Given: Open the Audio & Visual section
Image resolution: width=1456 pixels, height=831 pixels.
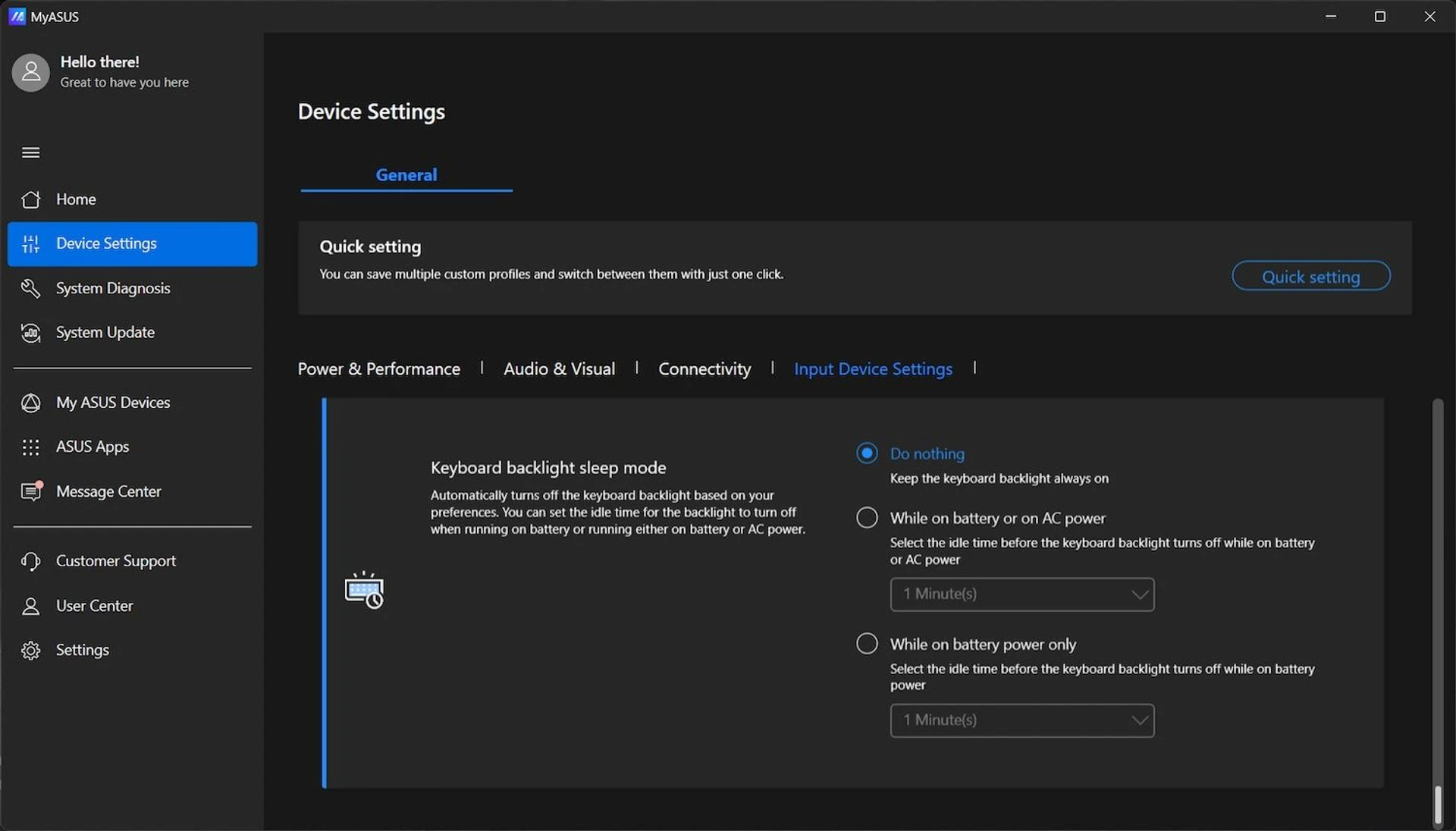Looking at the screenshot, I should (560, 368).
